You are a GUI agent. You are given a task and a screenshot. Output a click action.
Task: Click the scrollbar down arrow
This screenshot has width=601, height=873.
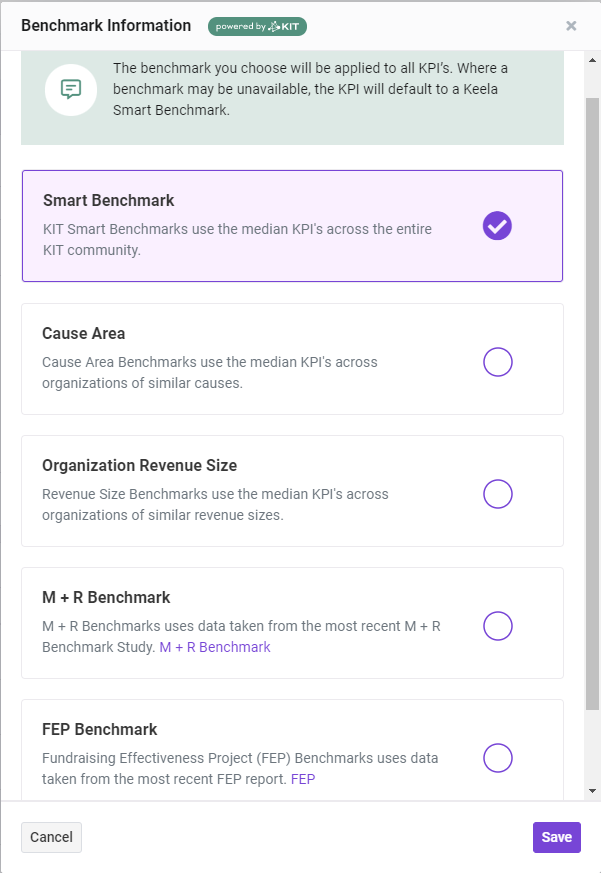click(x=592, y=791)
